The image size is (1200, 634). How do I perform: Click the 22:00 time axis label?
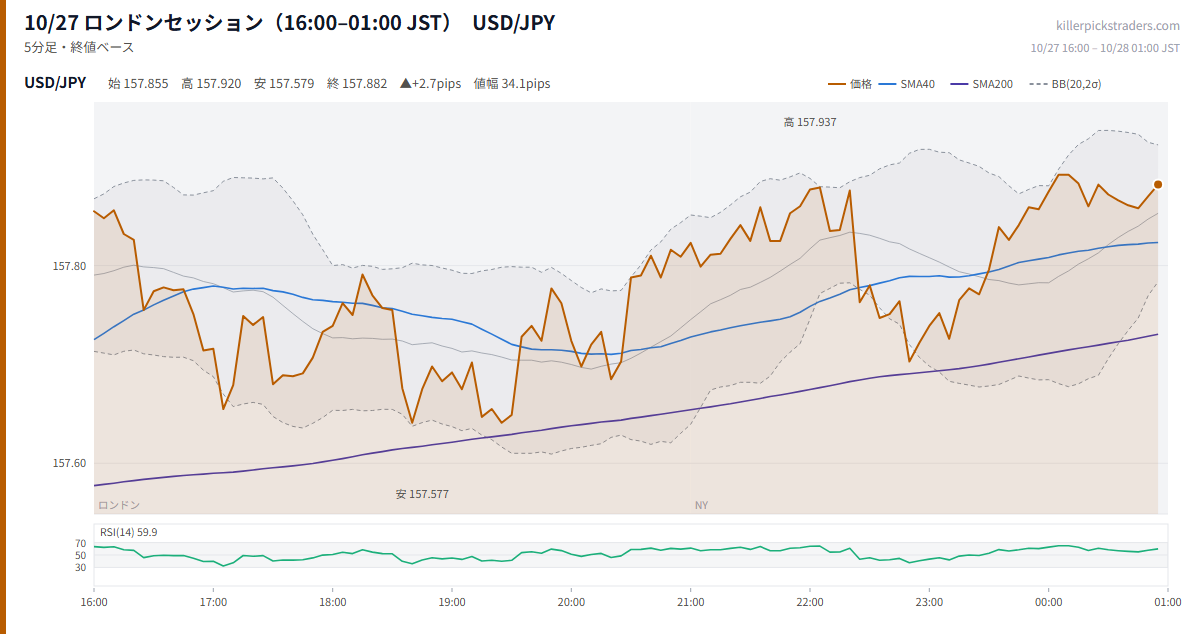[810, 603]
